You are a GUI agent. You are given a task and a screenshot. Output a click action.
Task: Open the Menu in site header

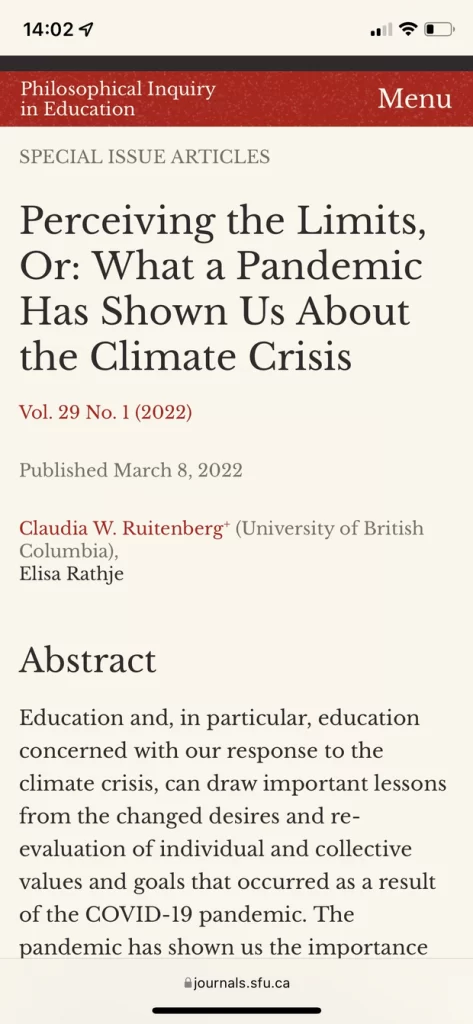point(414,99)
